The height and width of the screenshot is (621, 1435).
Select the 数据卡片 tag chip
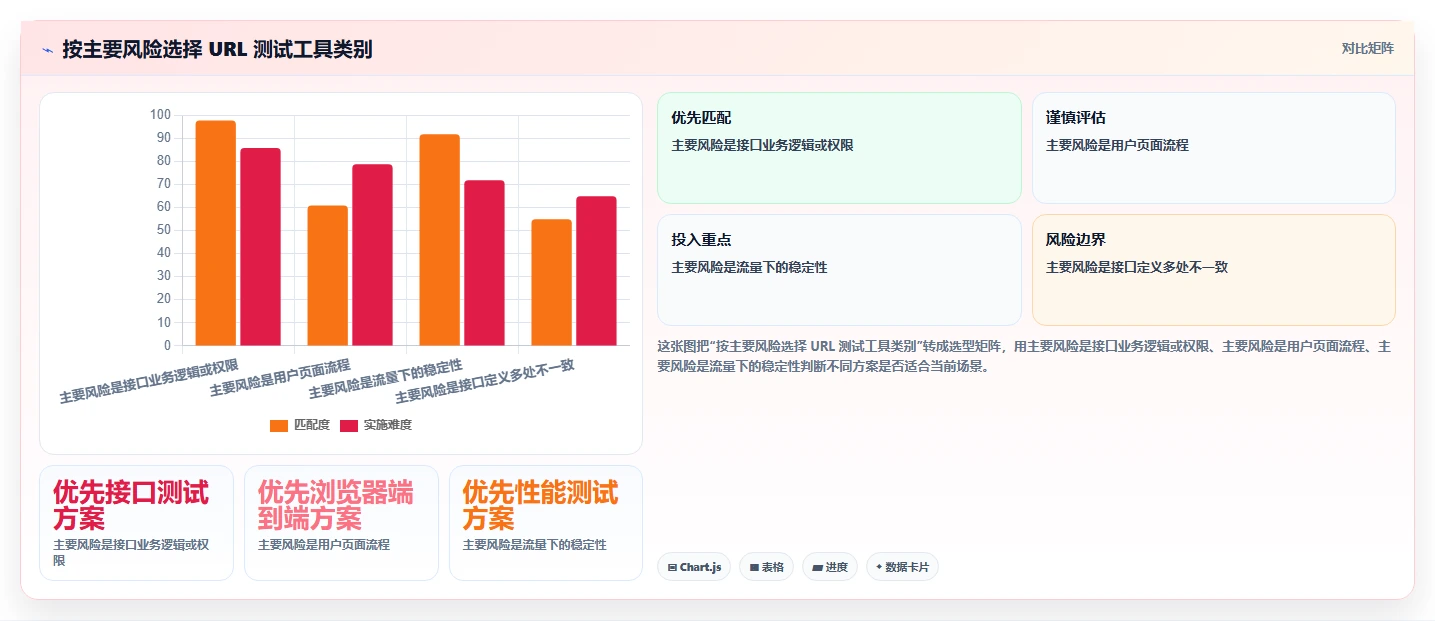(902, 567)
